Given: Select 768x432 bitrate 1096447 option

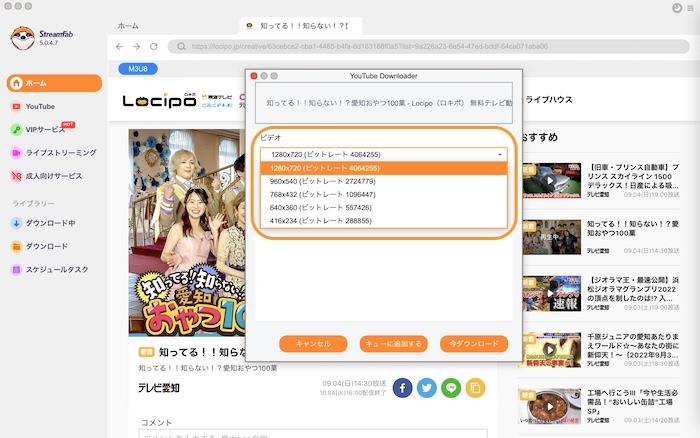Looking at the screenshot, I should click(383, 194).
